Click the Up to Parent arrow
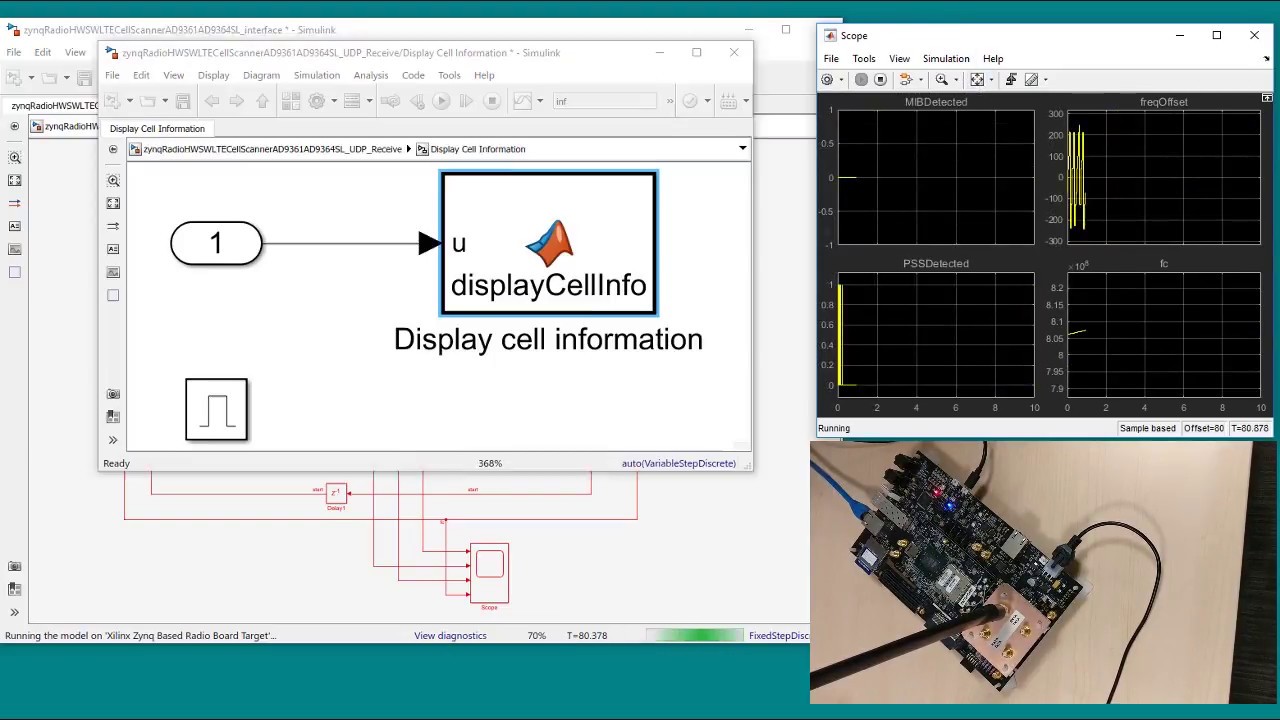The height and width of the screenshot is (720, 1280). (x=262, y=101)
